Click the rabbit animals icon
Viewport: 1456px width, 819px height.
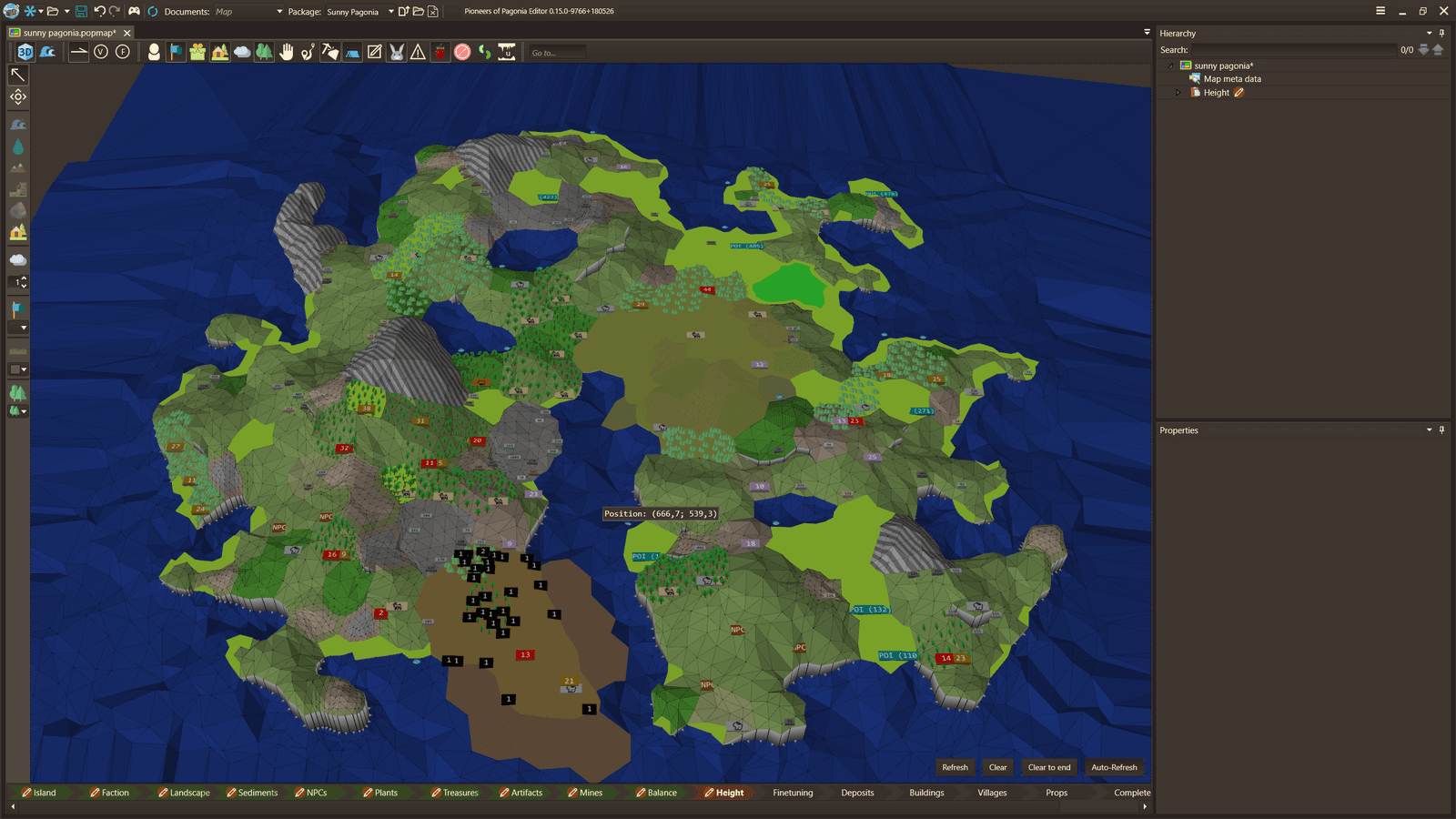(397, 52)
